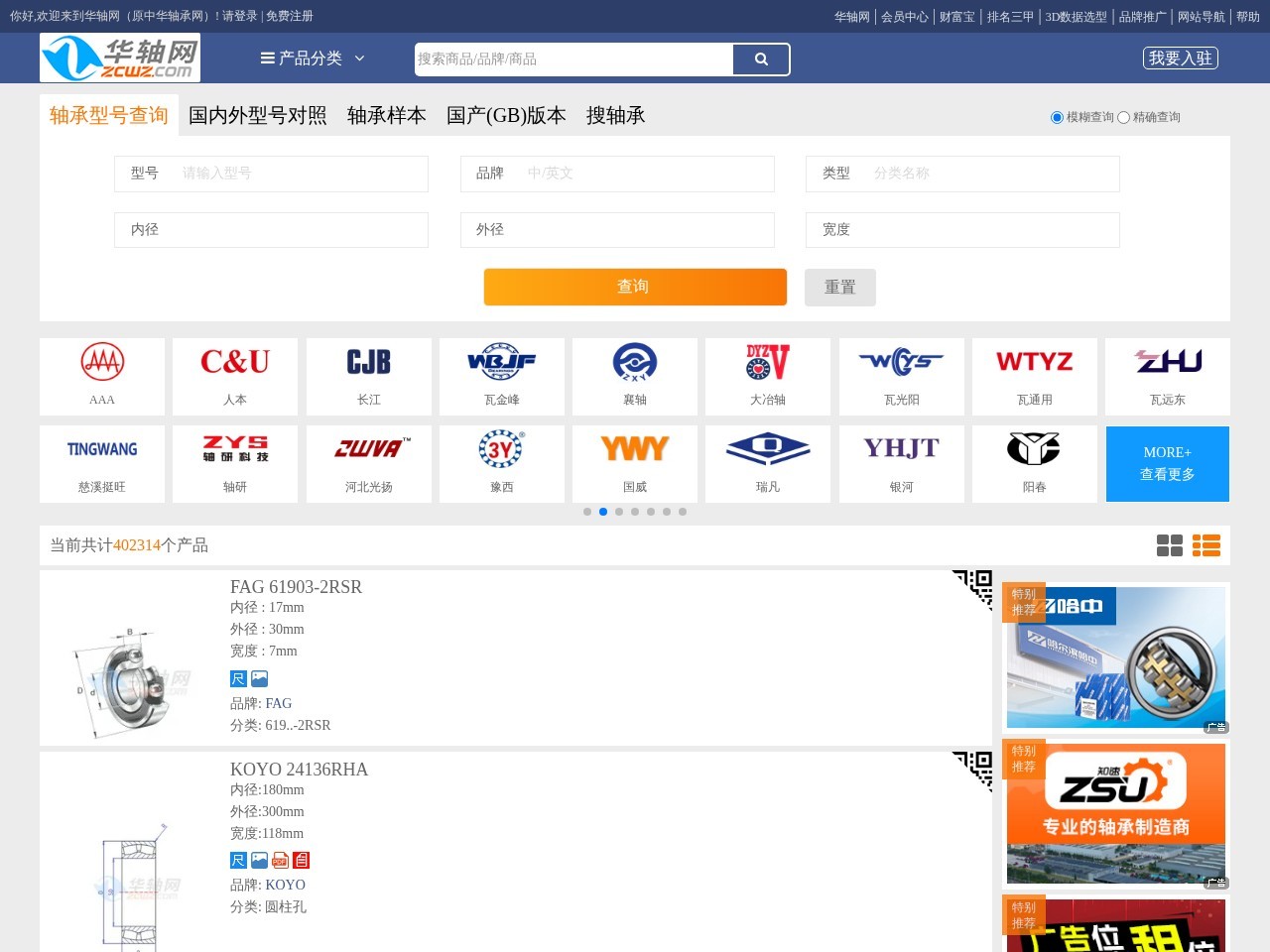Click the 免费注册 register link

point(290,16)
